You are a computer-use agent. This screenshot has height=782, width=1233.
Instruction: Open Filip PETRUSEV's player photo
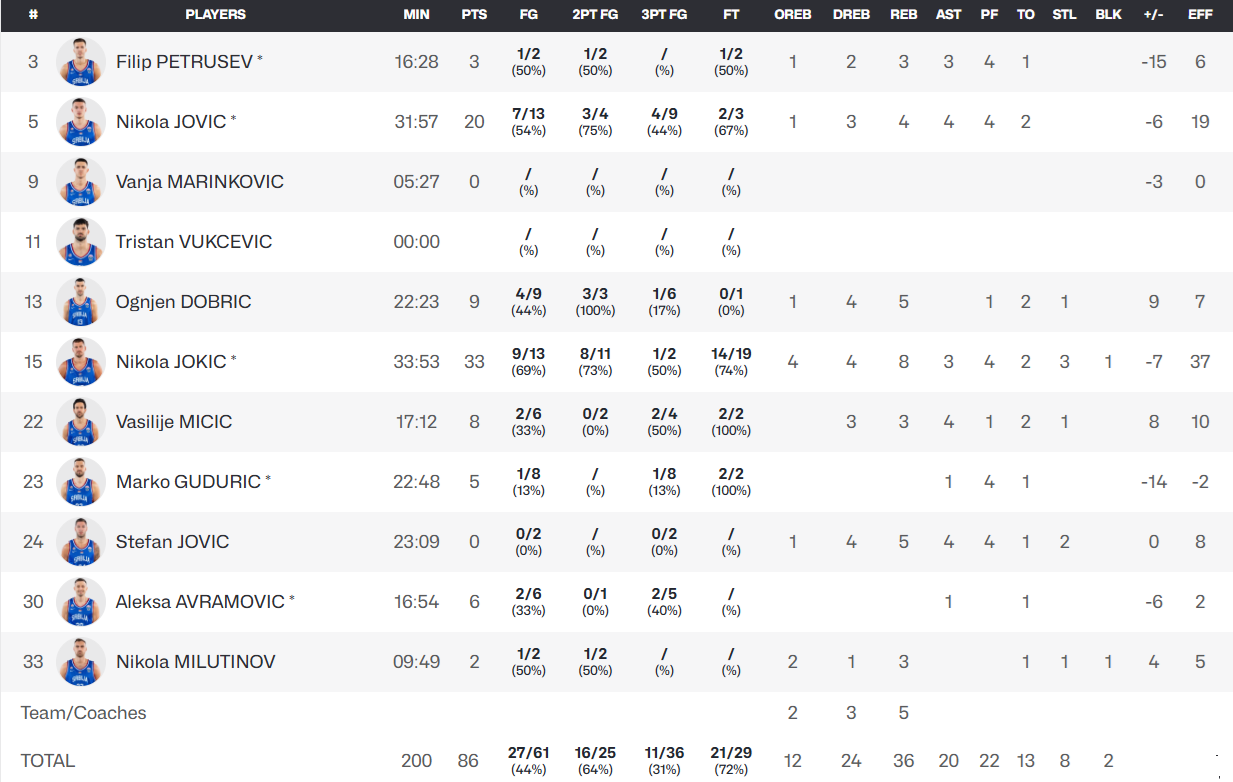(x=81, y=62)
